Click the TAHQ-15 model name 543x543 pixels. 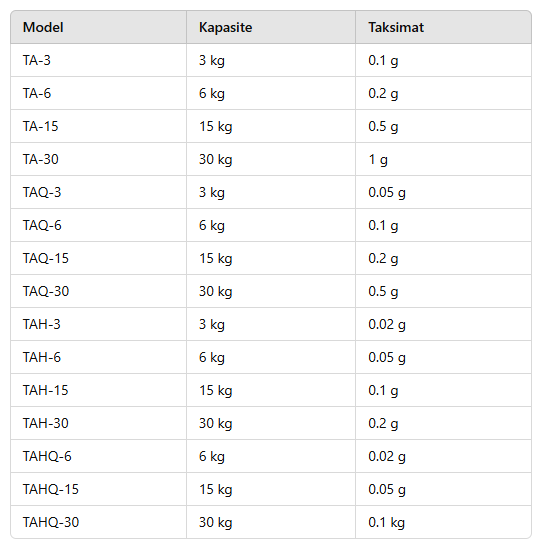[x=51, y=489]
